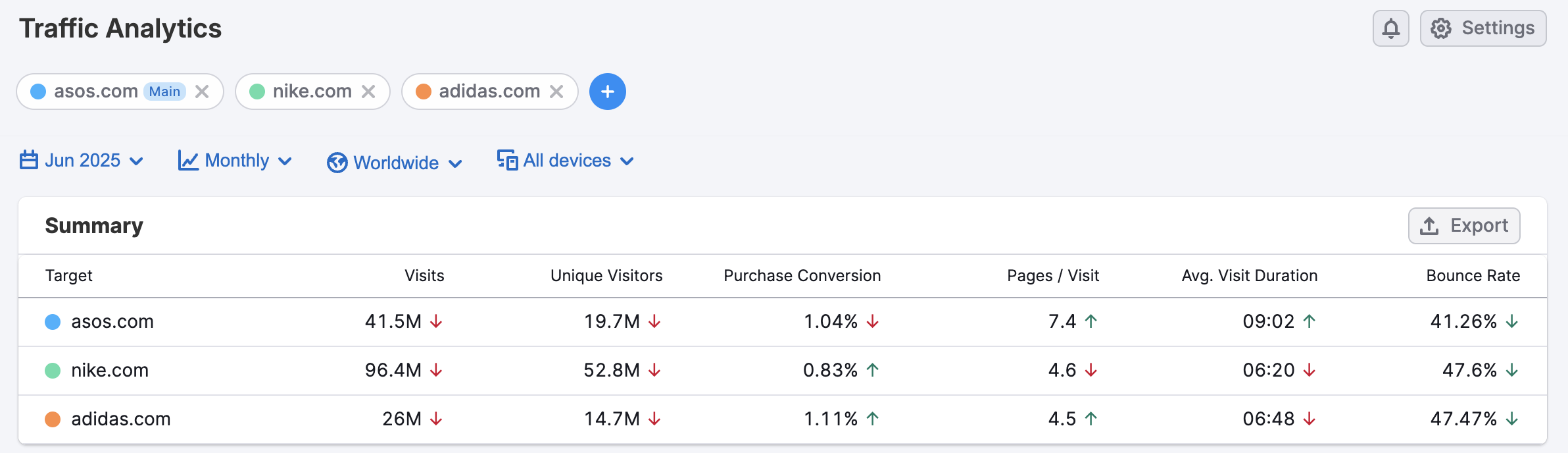
Task: Remove asos.com from the comparison
Action: coord(202,92)
